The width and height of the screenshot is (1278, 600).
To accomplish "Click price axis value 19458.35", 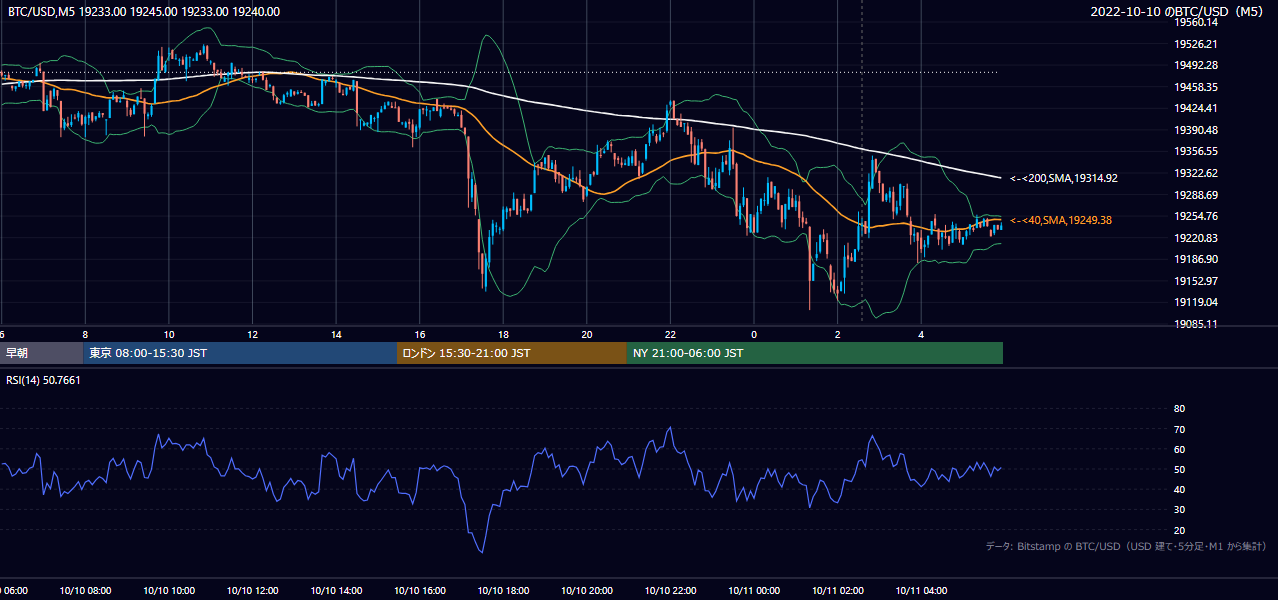I will 1195,87.
